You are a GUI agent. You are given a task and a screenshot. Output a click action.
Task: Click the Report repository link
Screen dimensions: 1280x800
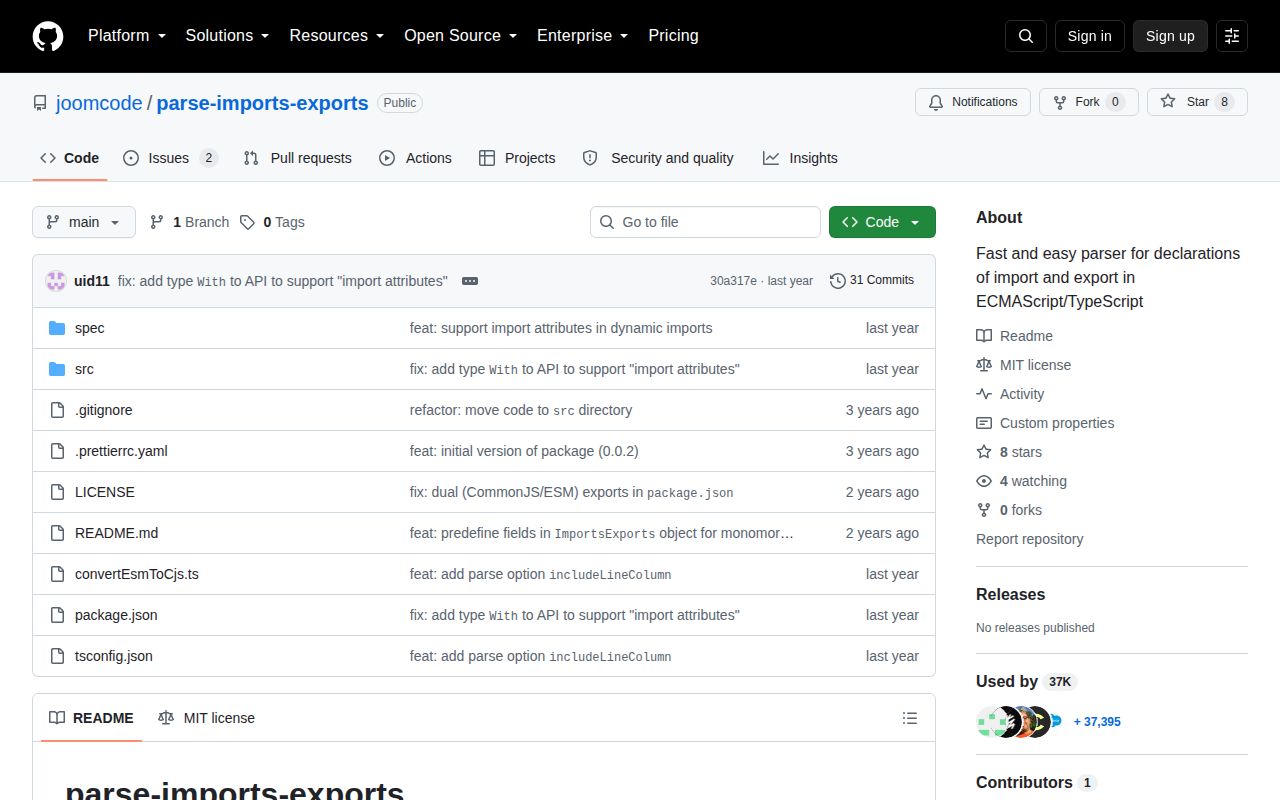[1030, 539]
